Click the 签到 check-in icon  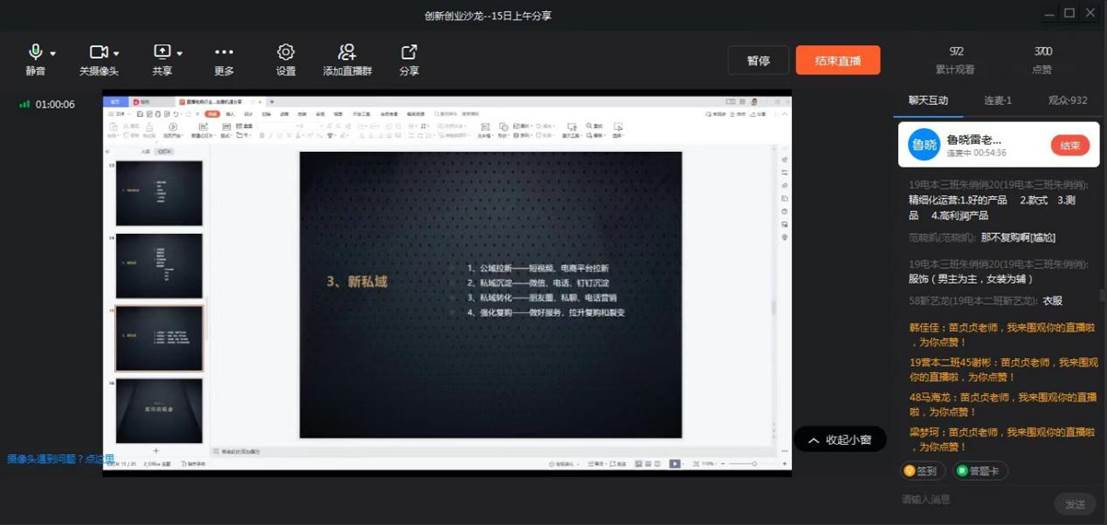point(921,471)
